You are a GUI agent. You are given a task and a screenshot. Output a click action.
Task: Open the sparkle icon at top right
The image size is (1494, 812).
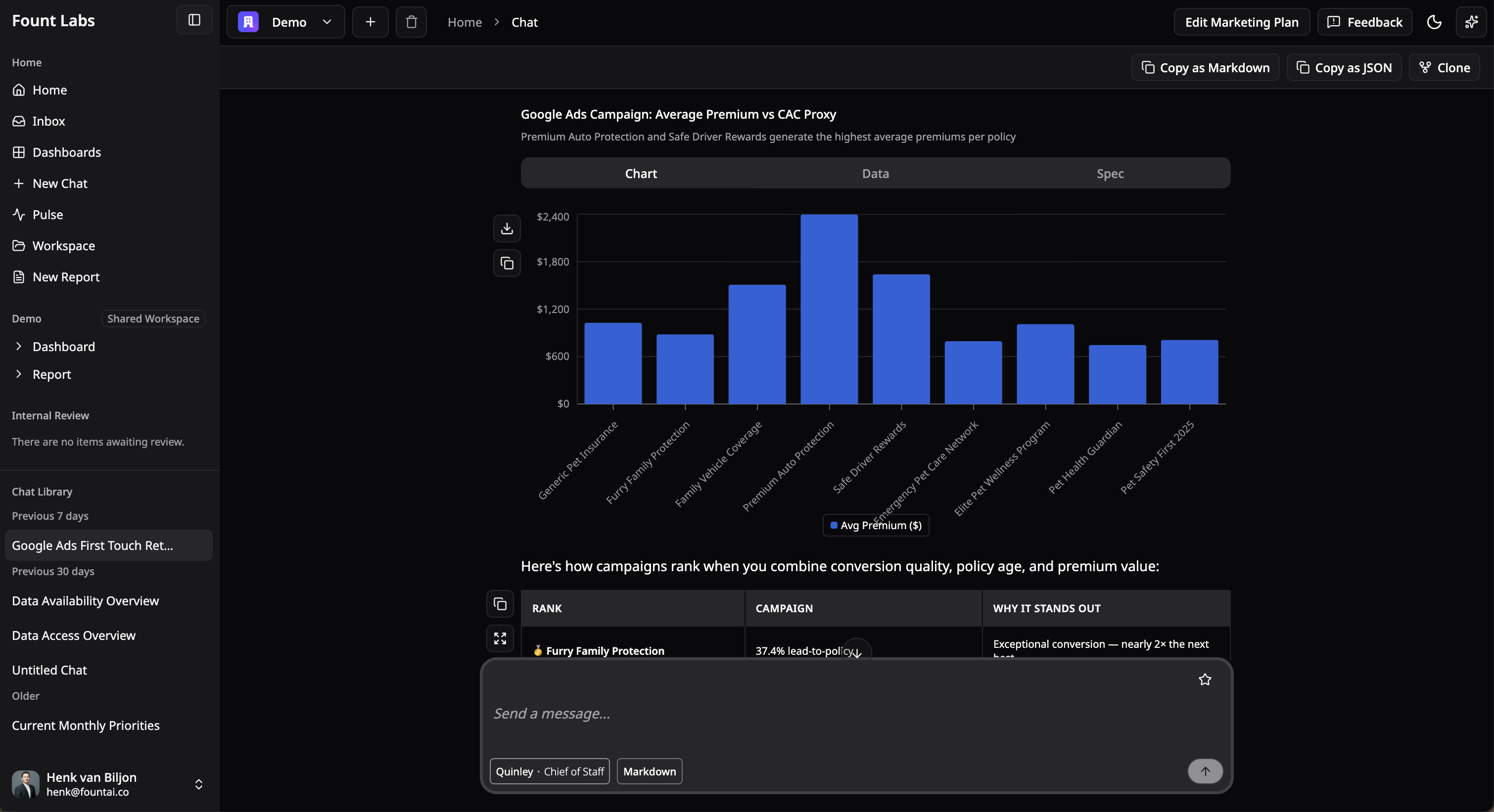coord(1472,22)
